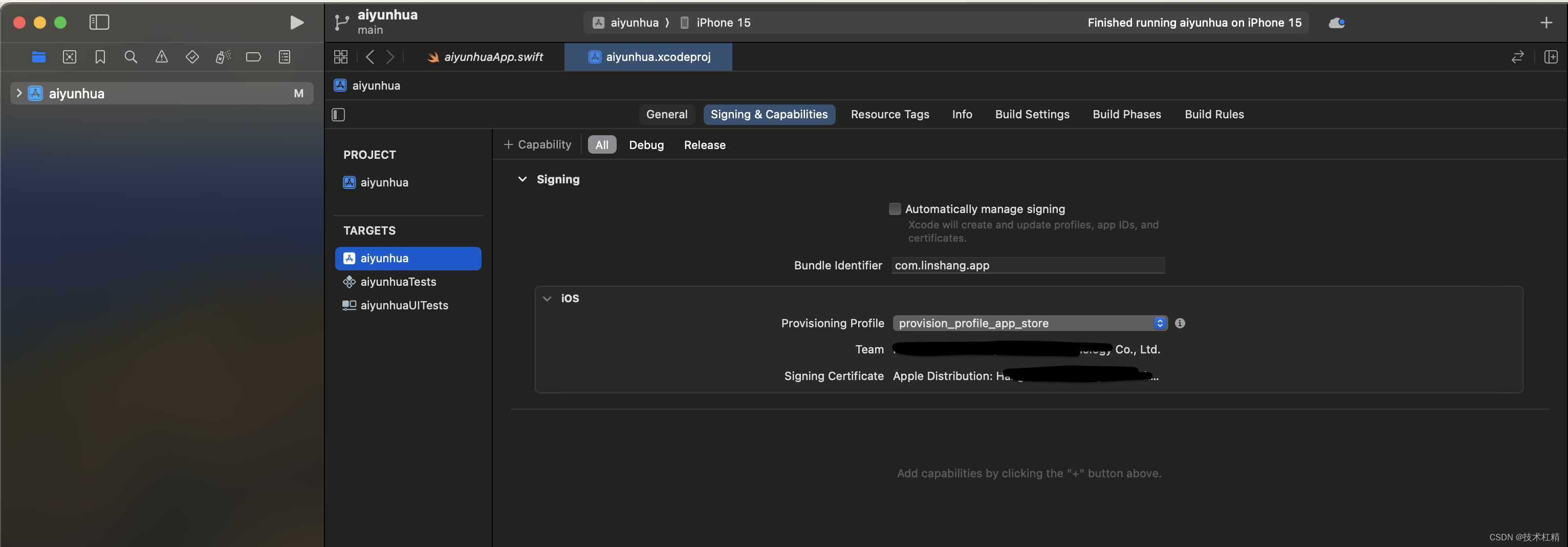
Task: Collapse the iOS section chevron
Action: point(547,299)
